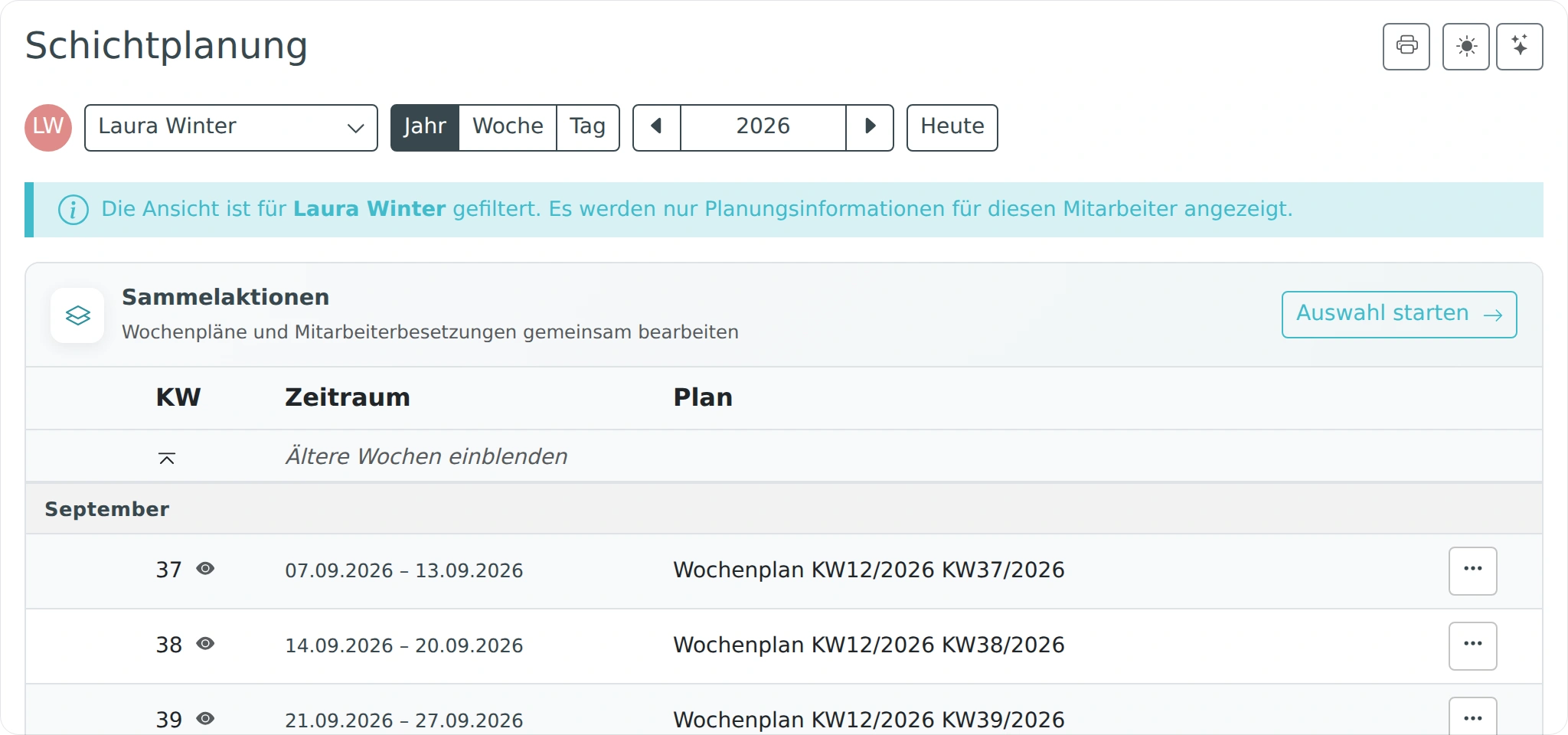This screenshot has width=1568, height=735.
Task: Open the Laura Winter employee dropdown
Action: (x=230, y=127)
